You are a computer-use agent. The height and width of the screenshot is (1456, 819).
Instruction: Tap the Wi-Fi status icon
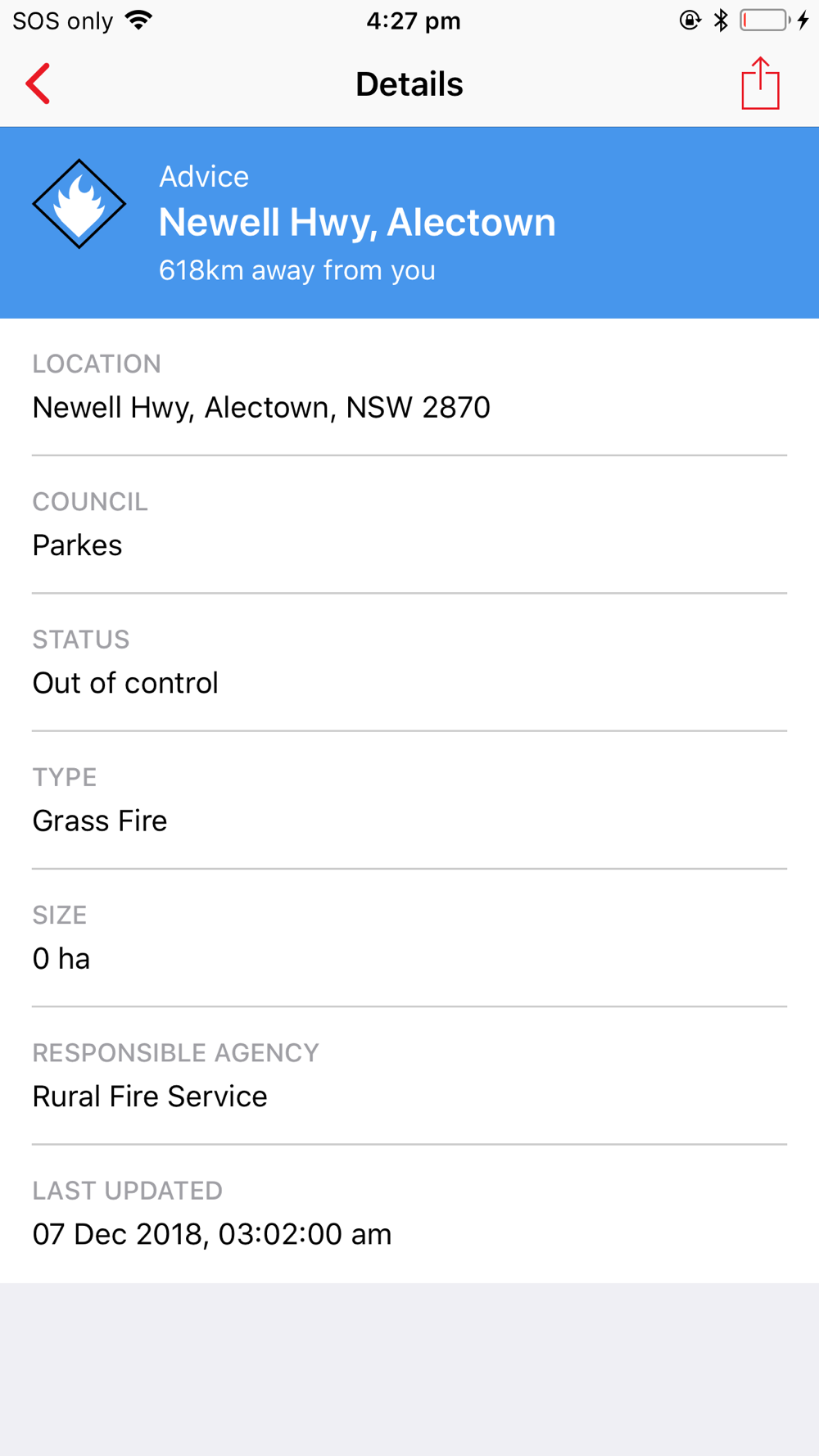(x=139, y=20)
